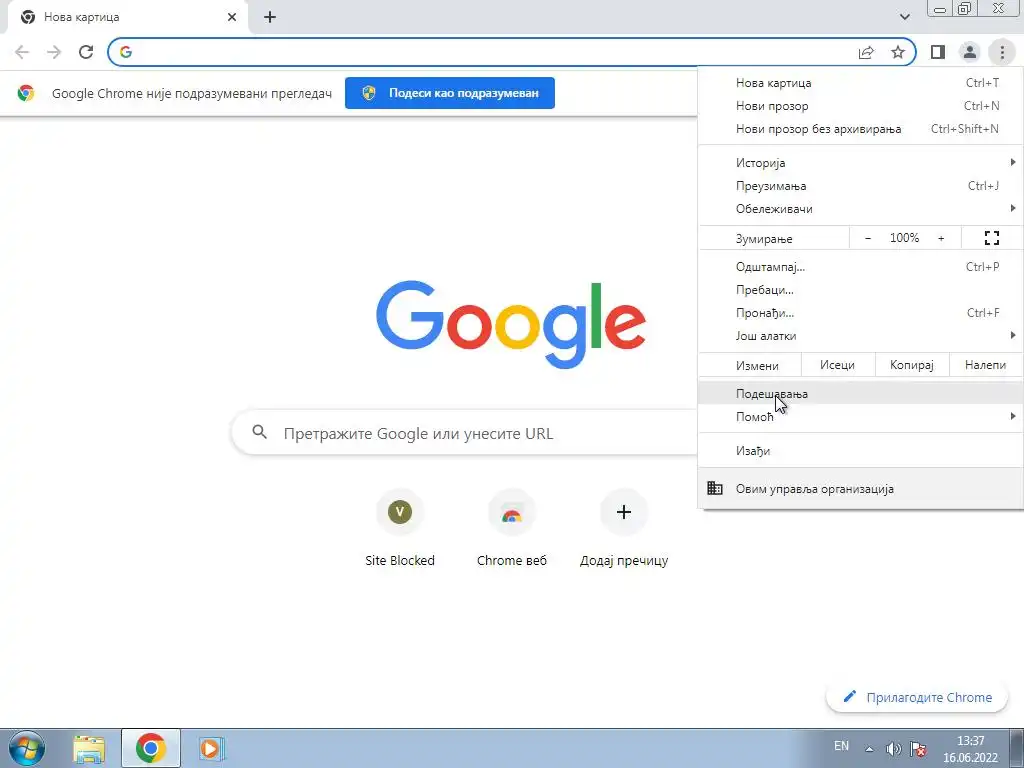Image resolution: width=1024 pixels, height=768 pixels.
Task: Increase zoom with the plus button
Action: [x=941, y=238]
